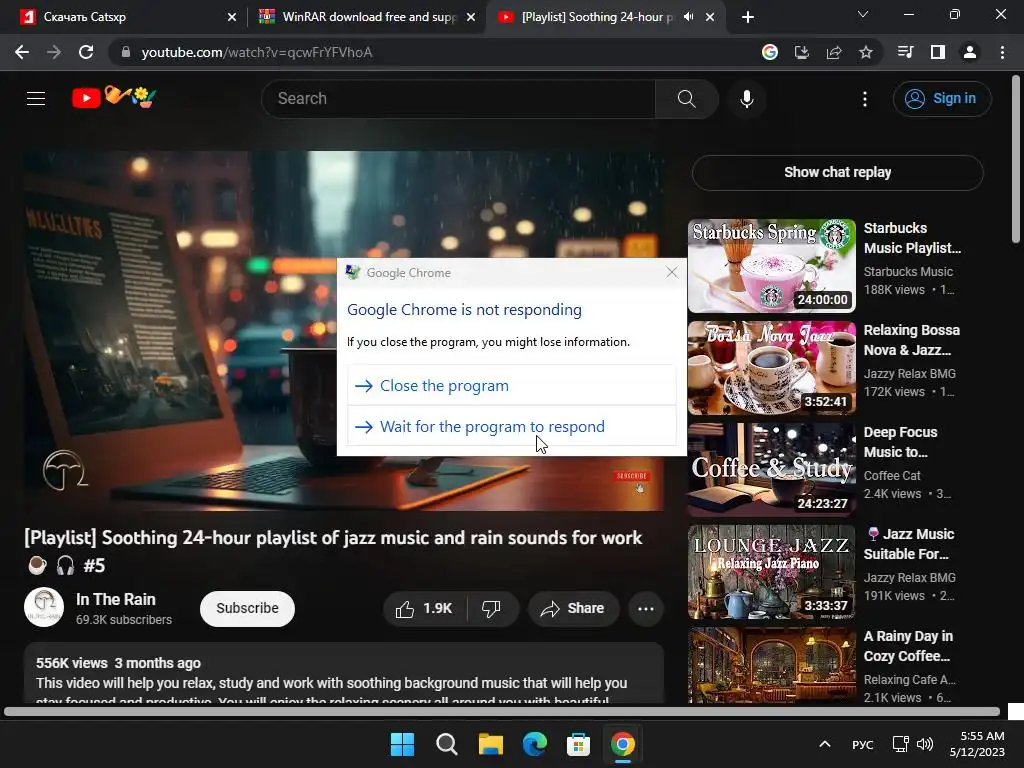The height and width of the screenshot is (768, 1024).
Task: Visit the Coffee Cat channel name
Action: [x=892, y=476]
